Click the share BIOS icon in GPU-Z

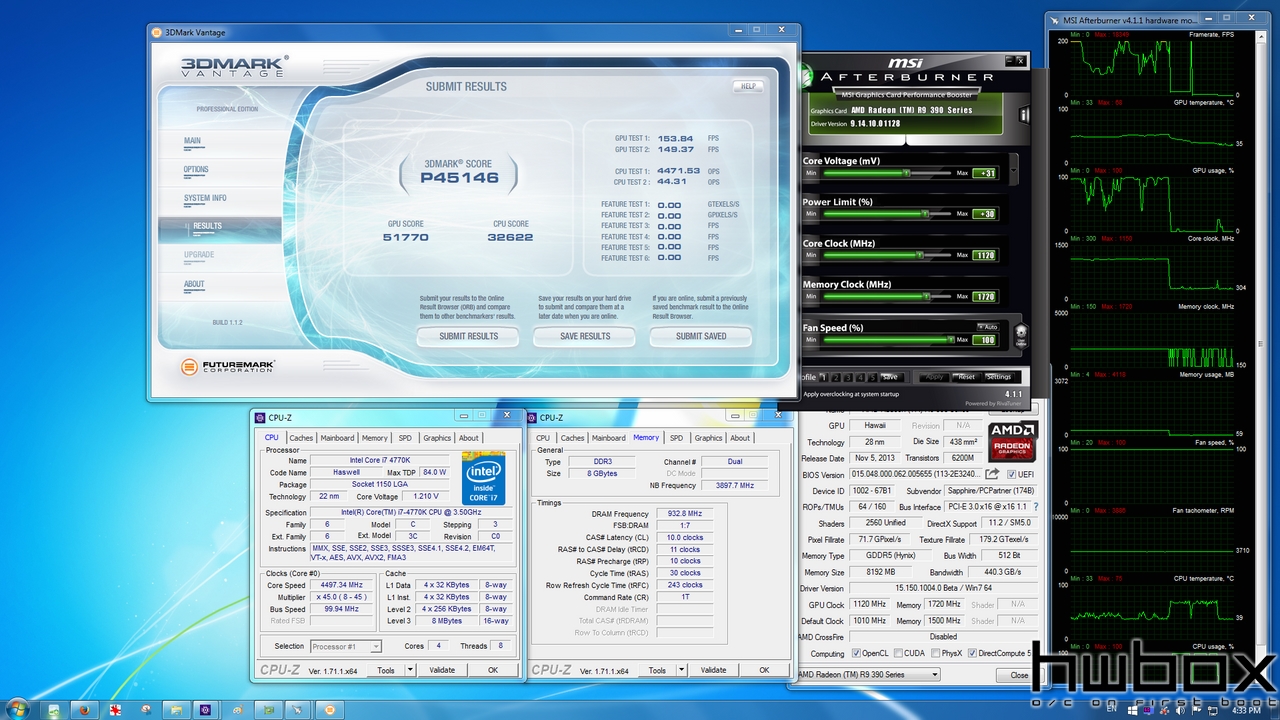[992, 474]
